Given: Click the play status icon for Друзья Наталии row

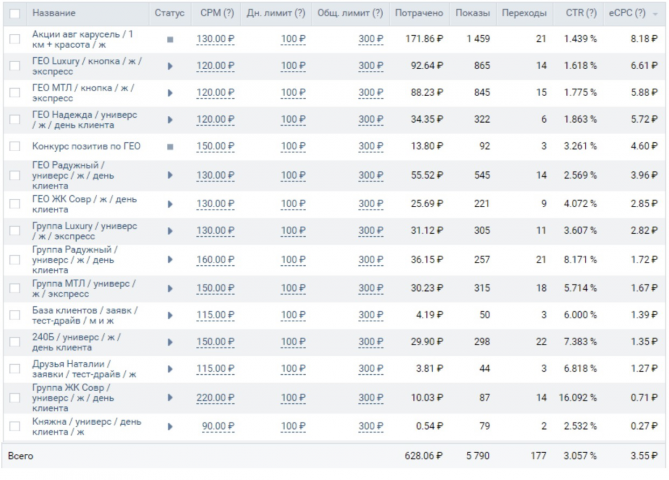Looking at the screenshot, I should [x=170, y=369].
